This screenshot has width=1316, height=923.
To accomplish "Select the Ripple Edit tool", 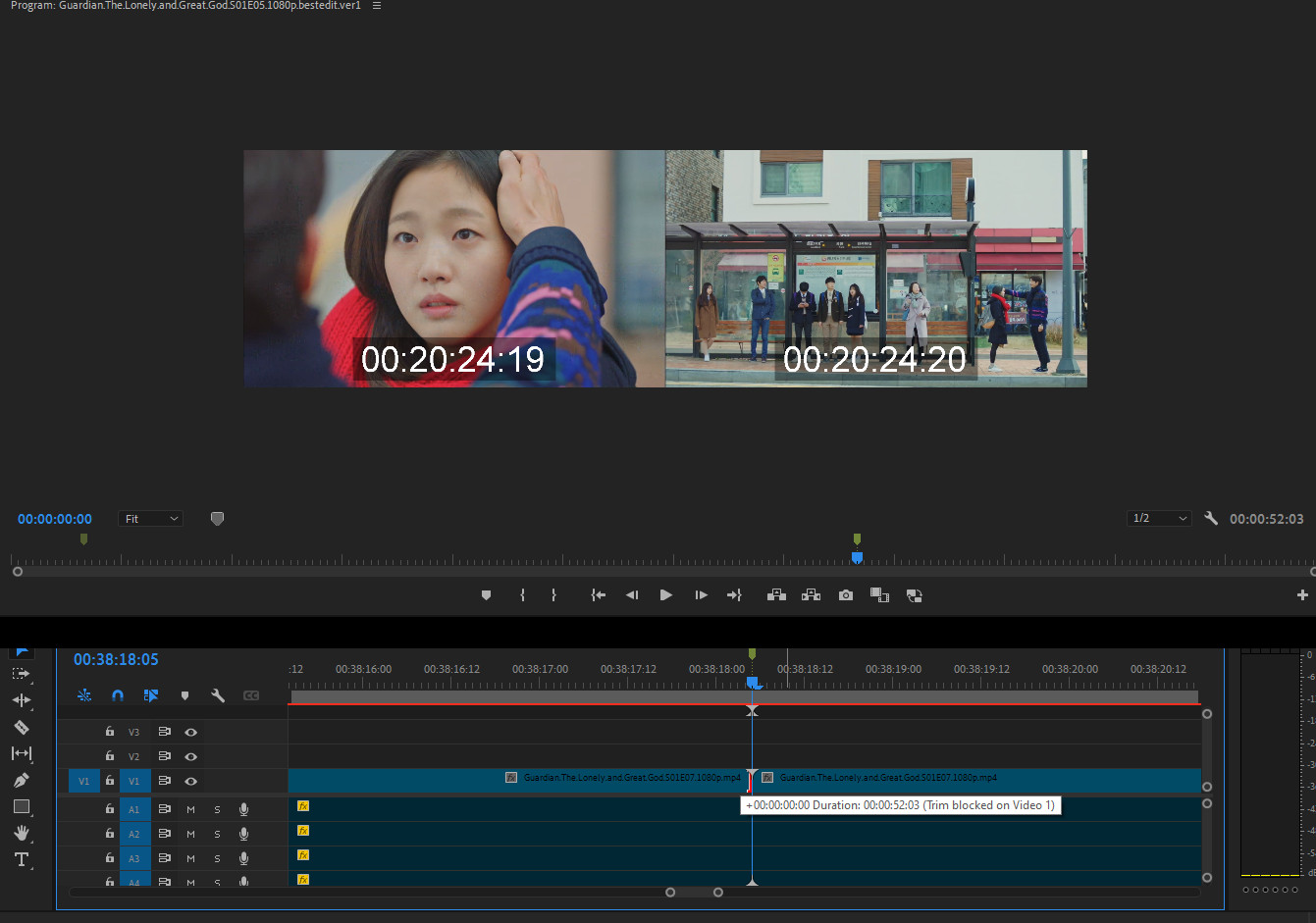I will tap(21, 700).
